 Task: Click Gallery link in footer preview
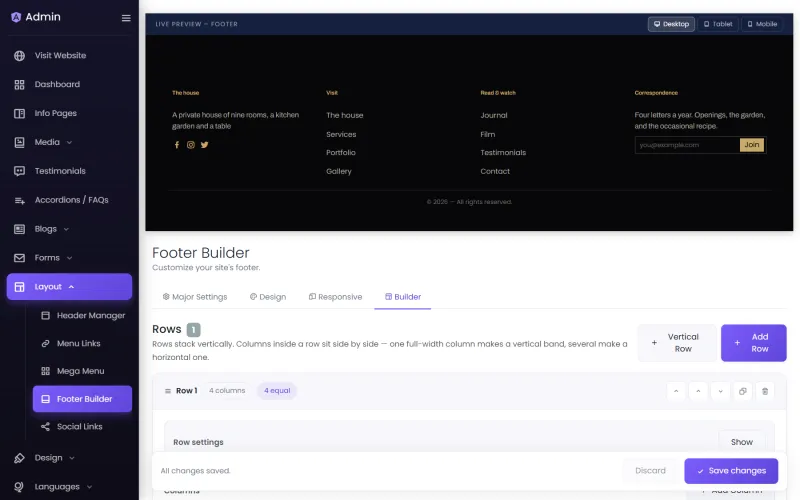tap(339, 171)
